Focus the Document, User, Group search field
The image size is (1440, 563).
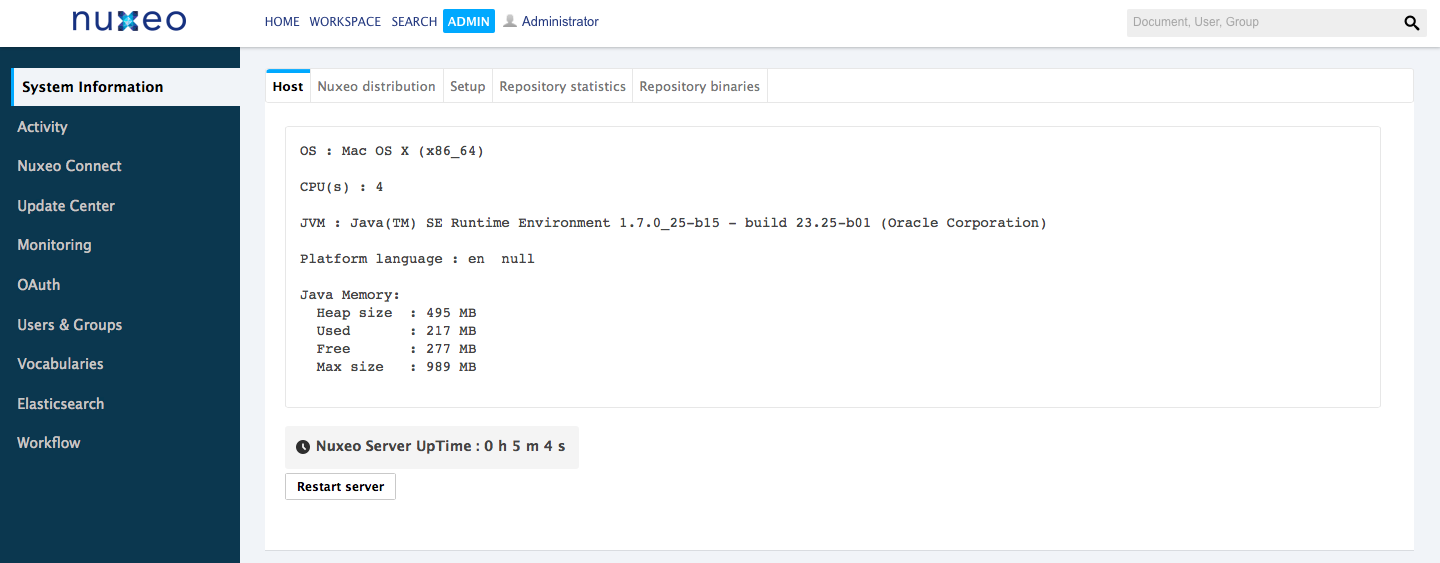pyautogui.click(x=1264, y=23)
